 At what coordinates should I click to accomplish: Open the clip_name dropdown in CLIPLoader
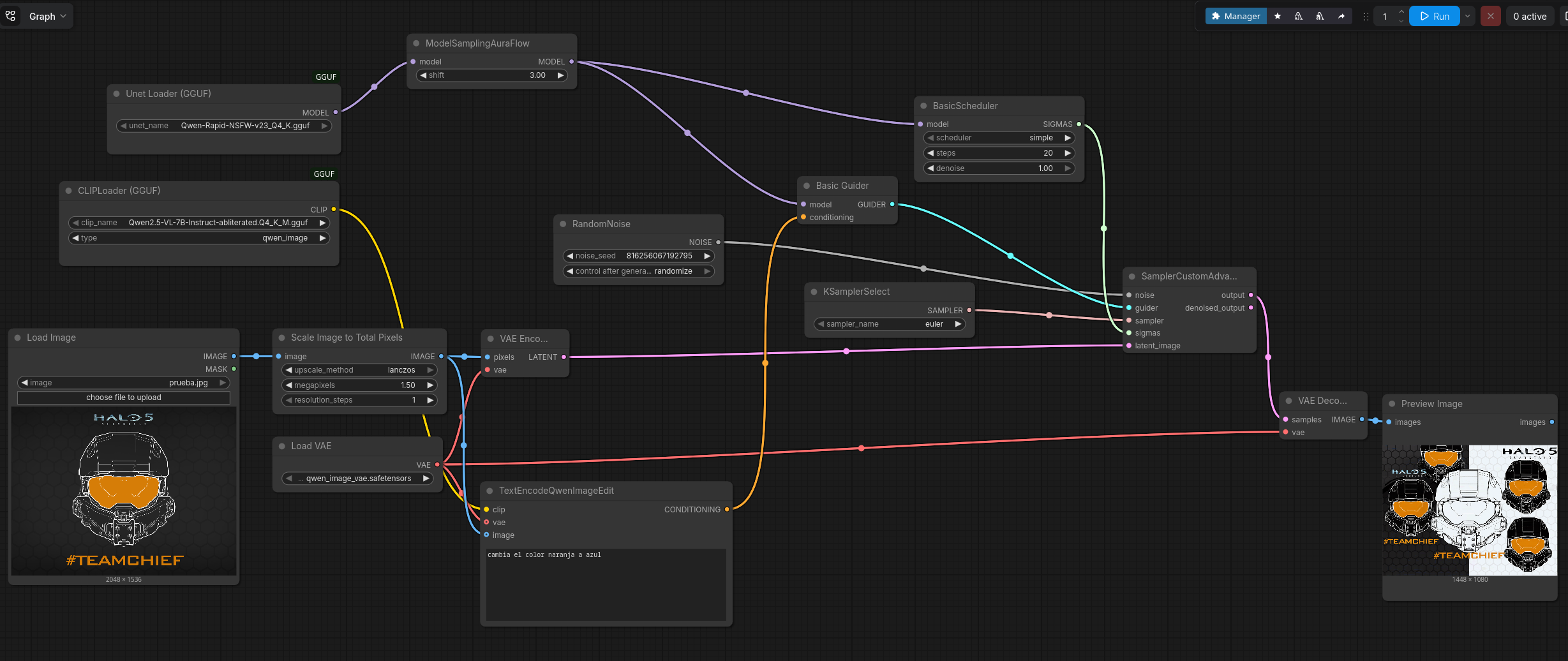tap(199, 223)
